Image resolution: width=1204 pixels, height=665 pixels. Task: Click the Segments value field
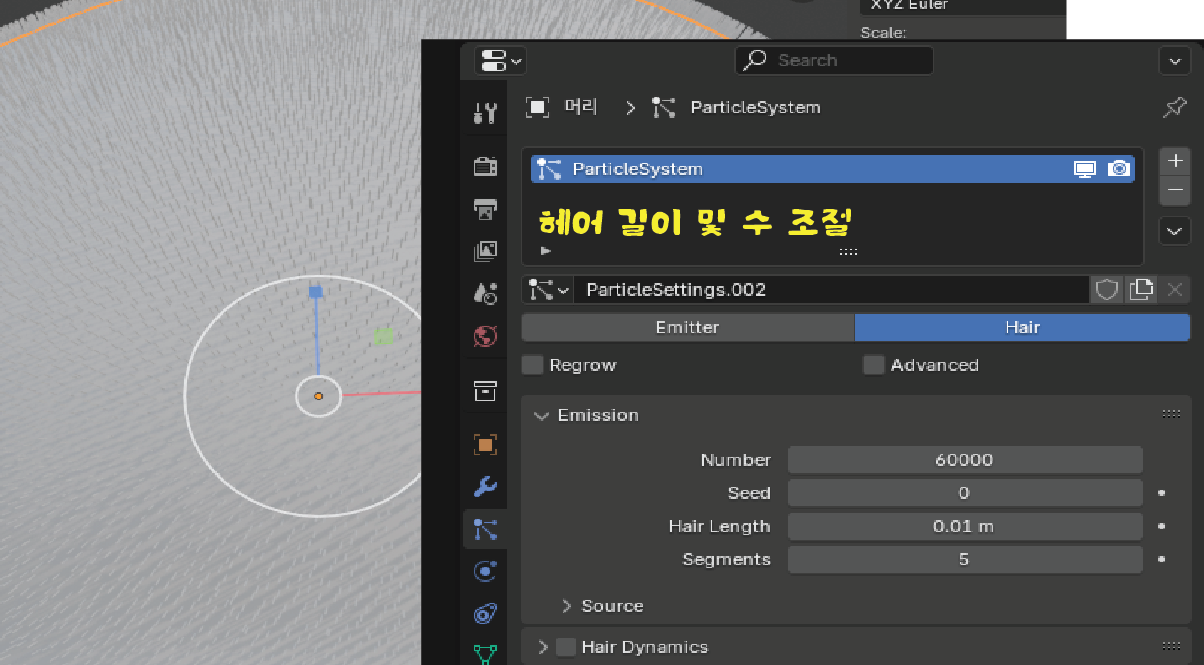click(x=965, y=559)
